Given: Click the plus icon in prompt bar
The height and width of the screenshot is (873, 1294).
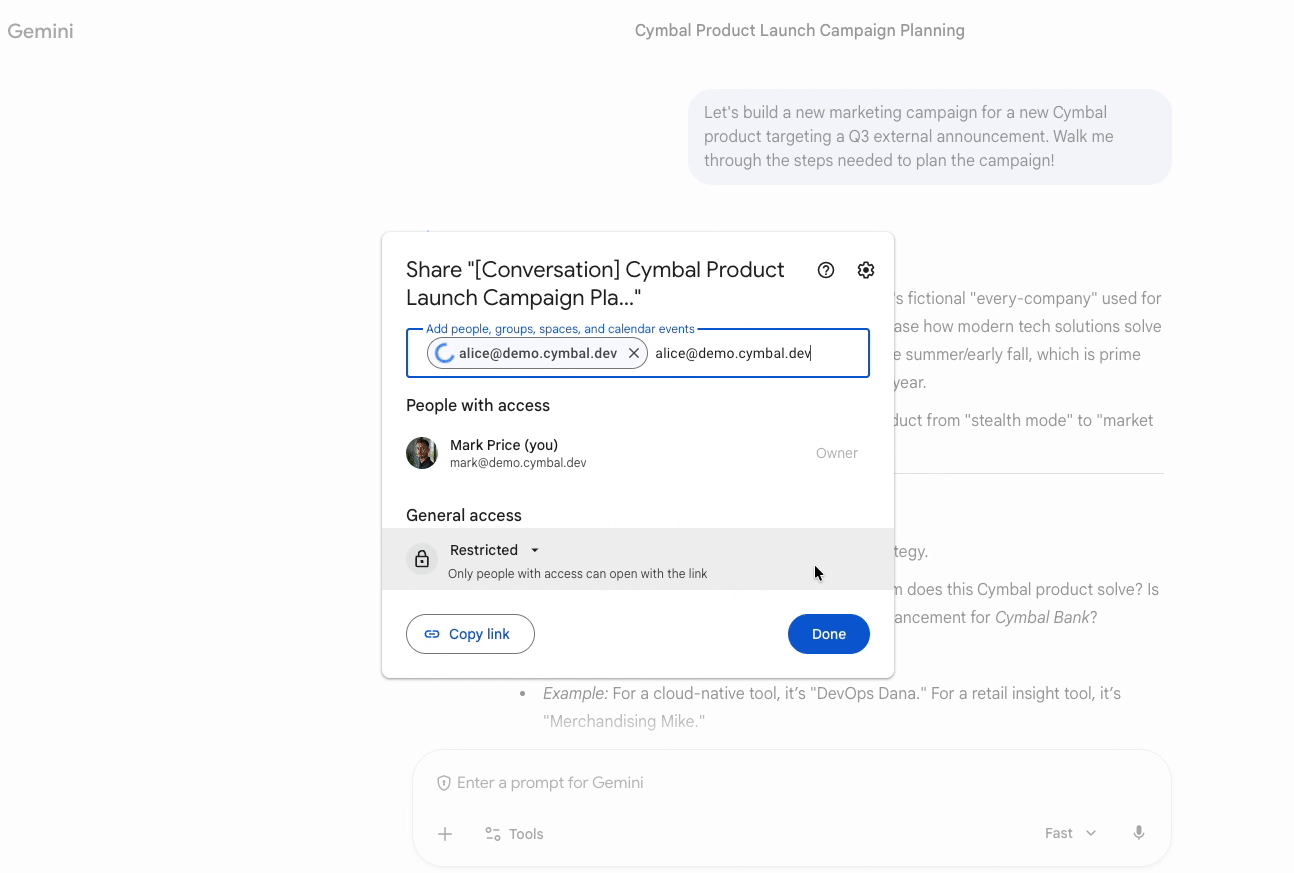Looking at the screenshot, I should point(445,834).
